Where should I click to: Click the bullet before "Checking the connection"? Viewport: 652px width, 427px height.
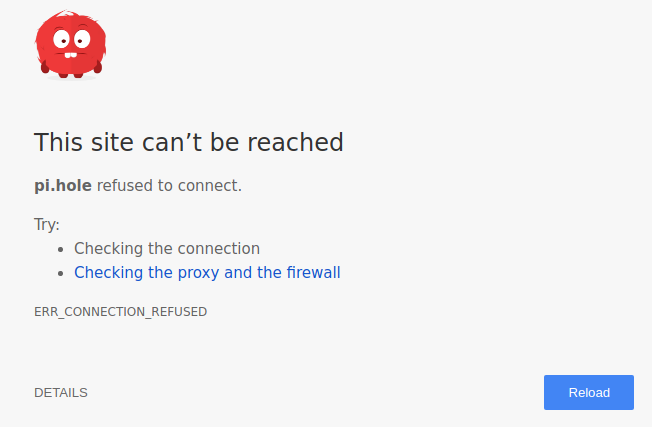click(61, 249)
